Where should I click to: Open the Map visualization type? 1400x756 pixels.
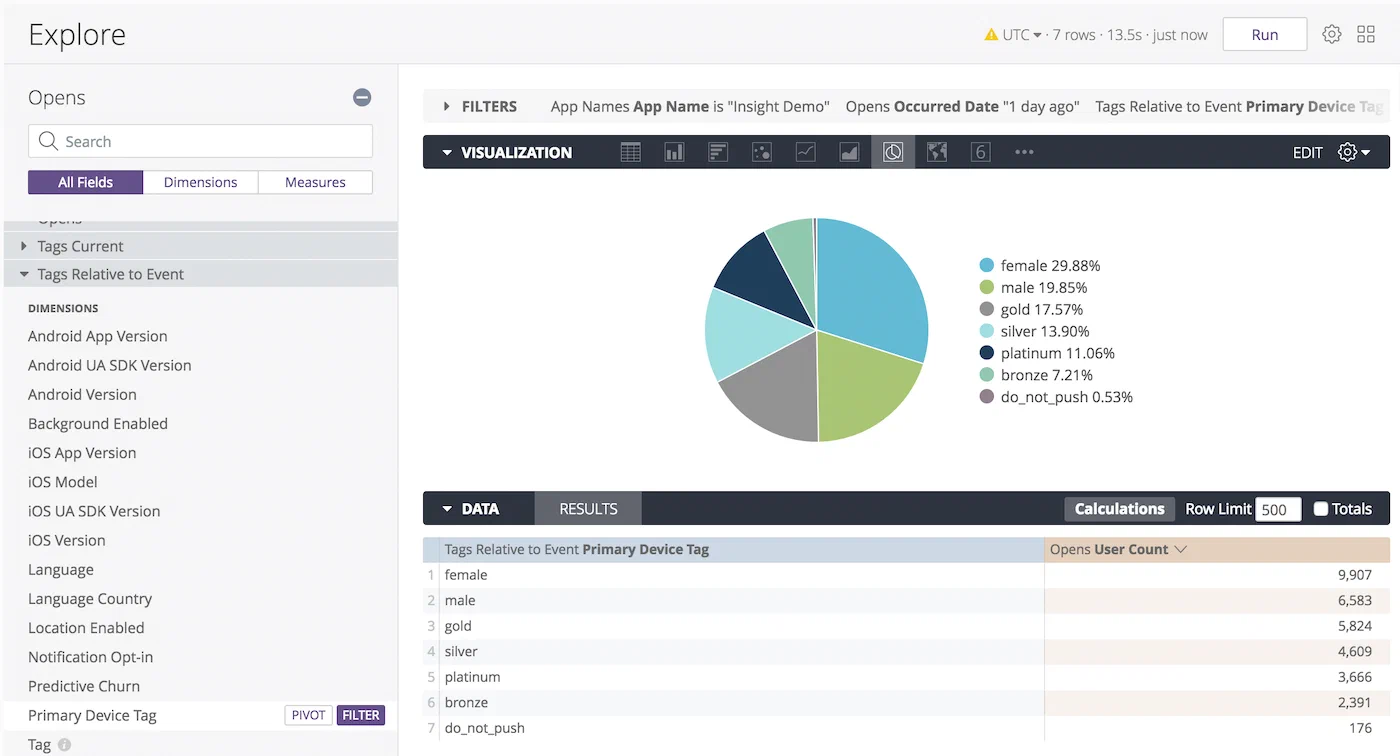937,152
